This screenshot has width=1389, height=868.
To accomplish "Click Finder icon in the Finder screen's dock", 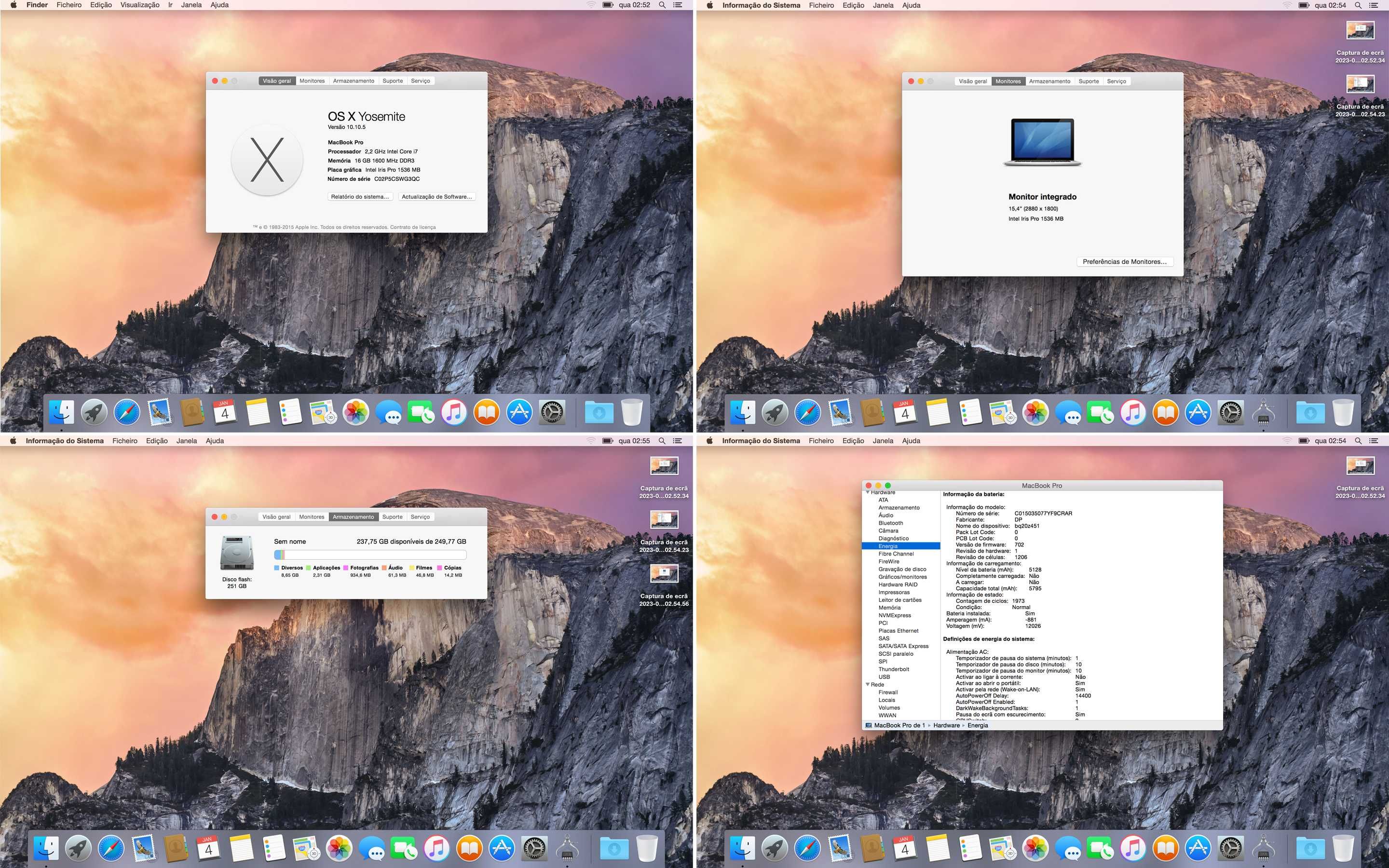I will [61, 412].
